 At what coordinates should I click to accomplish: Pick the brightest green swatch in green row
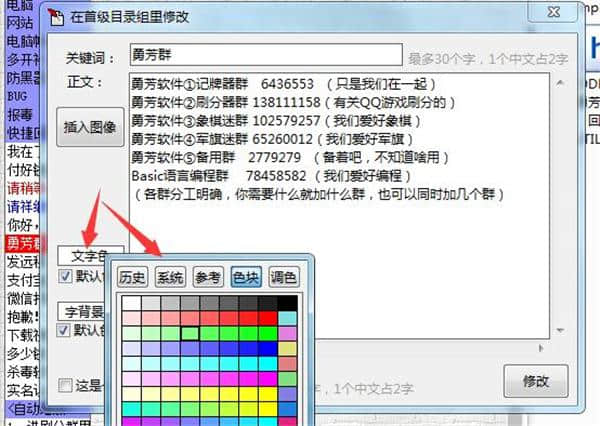coord(268,334)
